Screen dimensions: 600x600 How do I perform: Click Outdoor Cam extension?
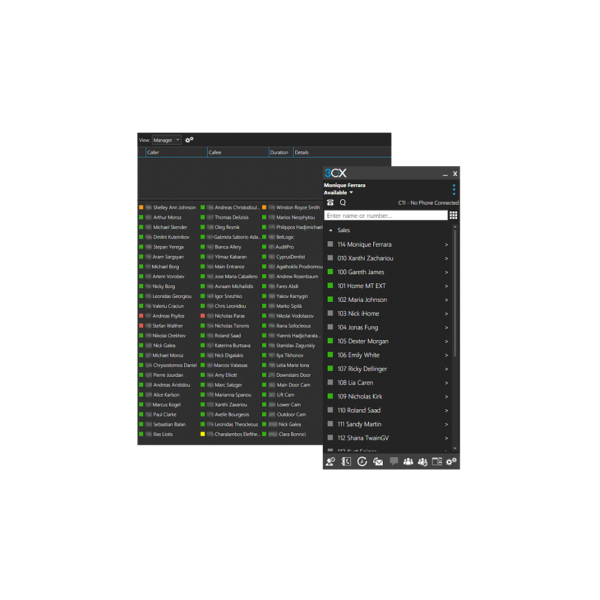(x=291, y=414)
